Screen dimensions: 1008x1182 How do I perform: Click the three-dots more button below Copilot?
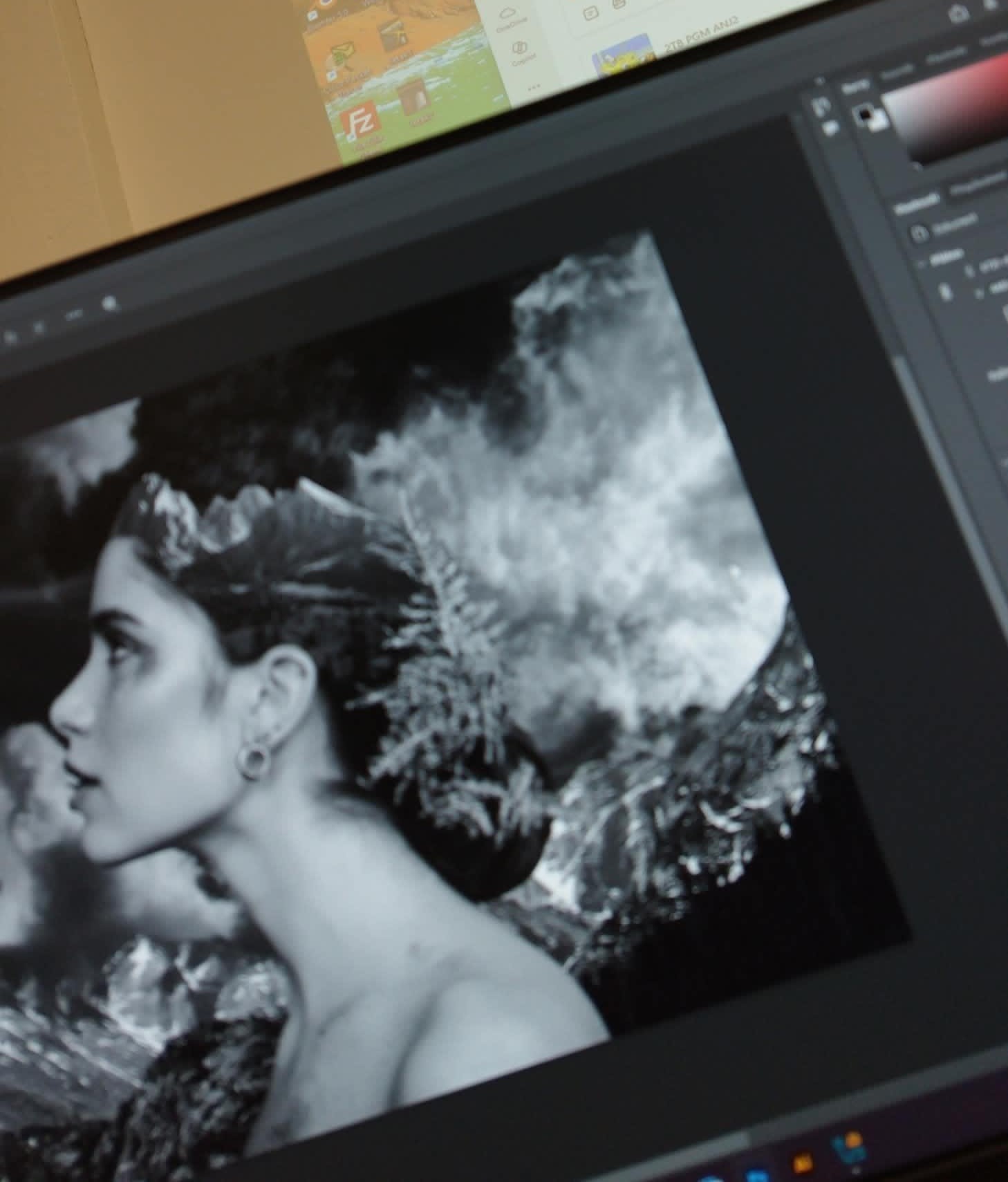pos(535,88)
